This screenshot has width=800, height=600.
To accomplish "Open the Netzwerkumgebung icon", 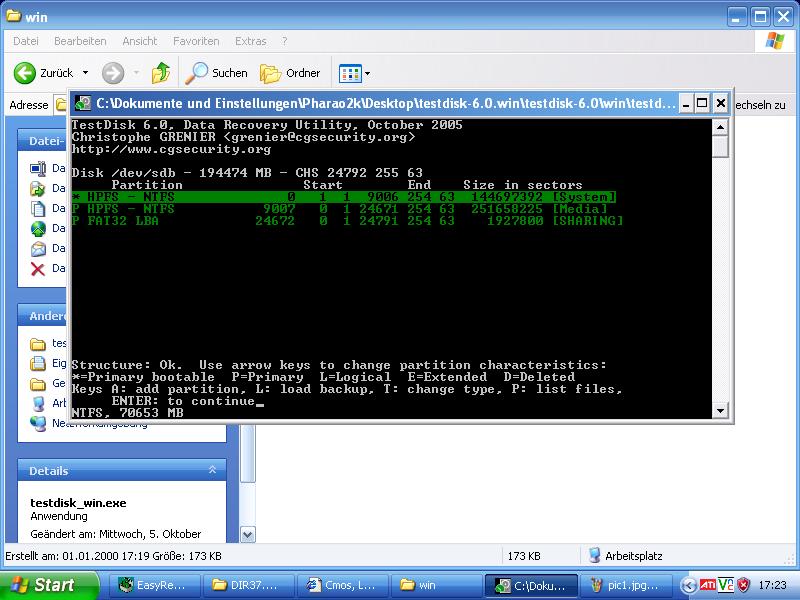I will click(x=38, y=423).
